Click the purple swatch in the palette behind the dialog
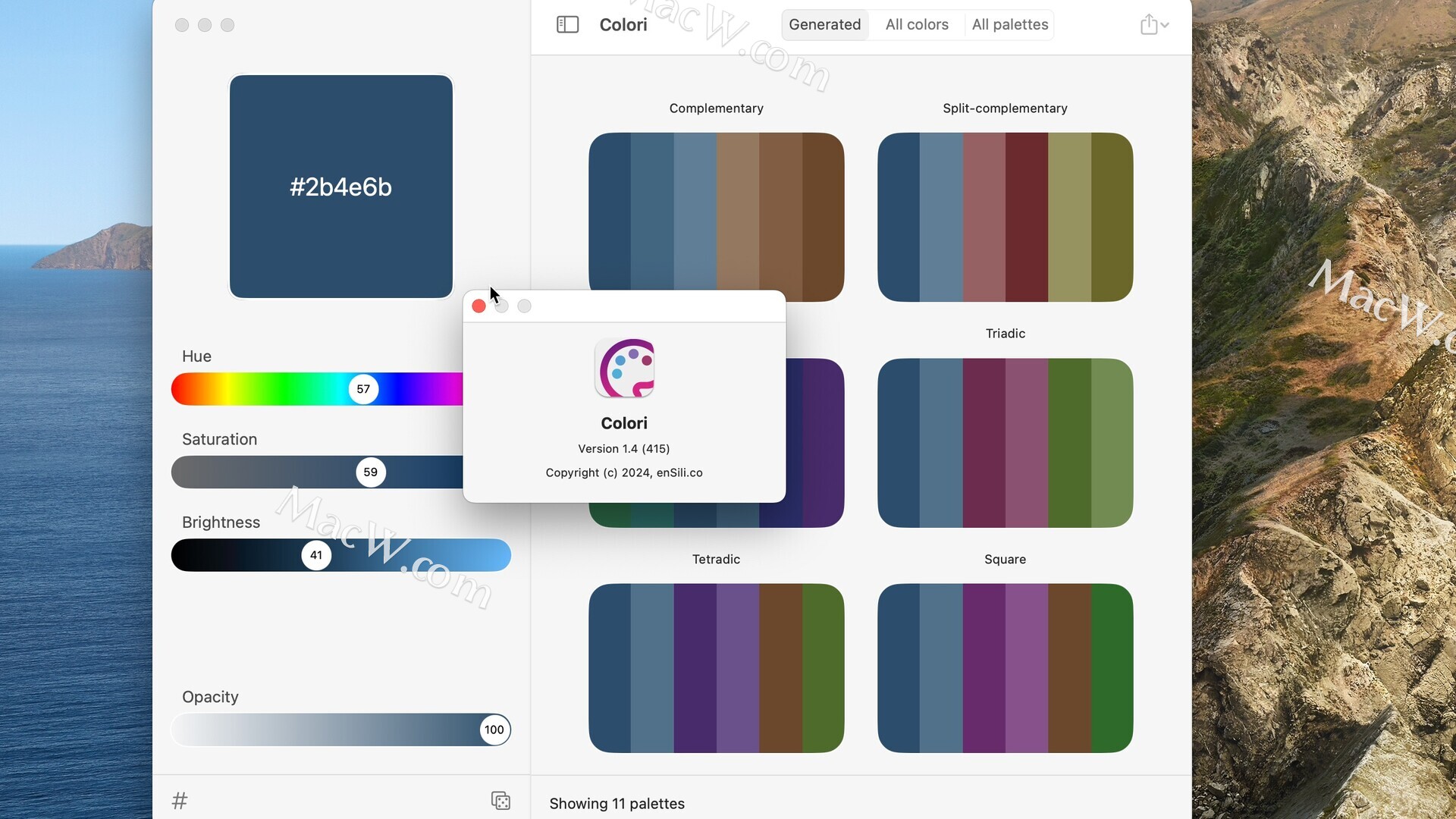The width and height of the screenshot is (1456, 819). [823, 443]
